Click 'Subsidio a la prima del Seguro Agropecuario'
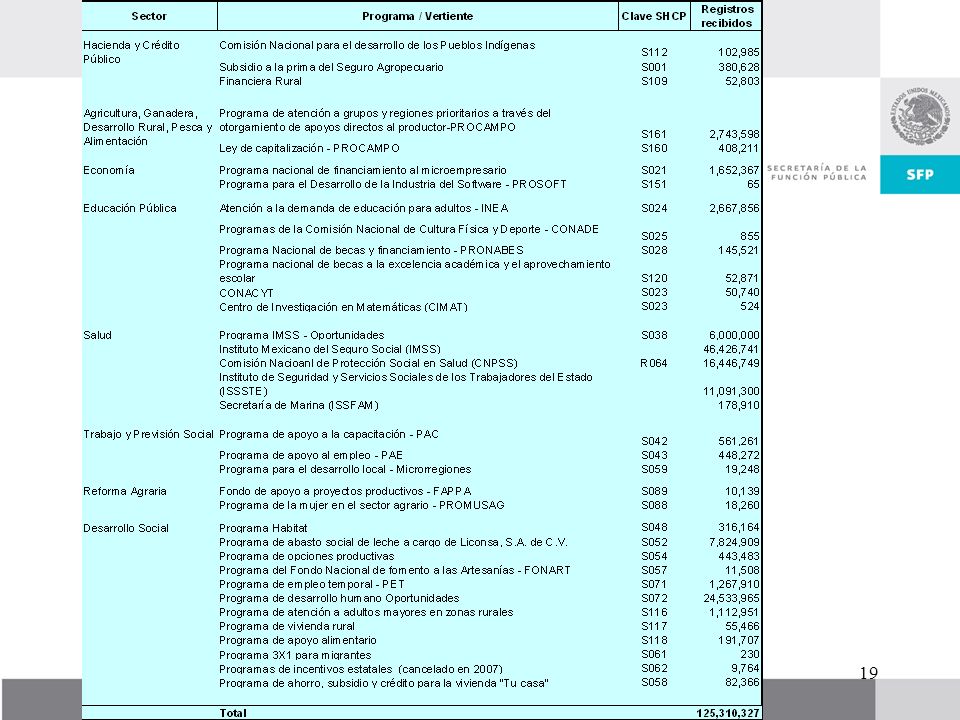 331,67
